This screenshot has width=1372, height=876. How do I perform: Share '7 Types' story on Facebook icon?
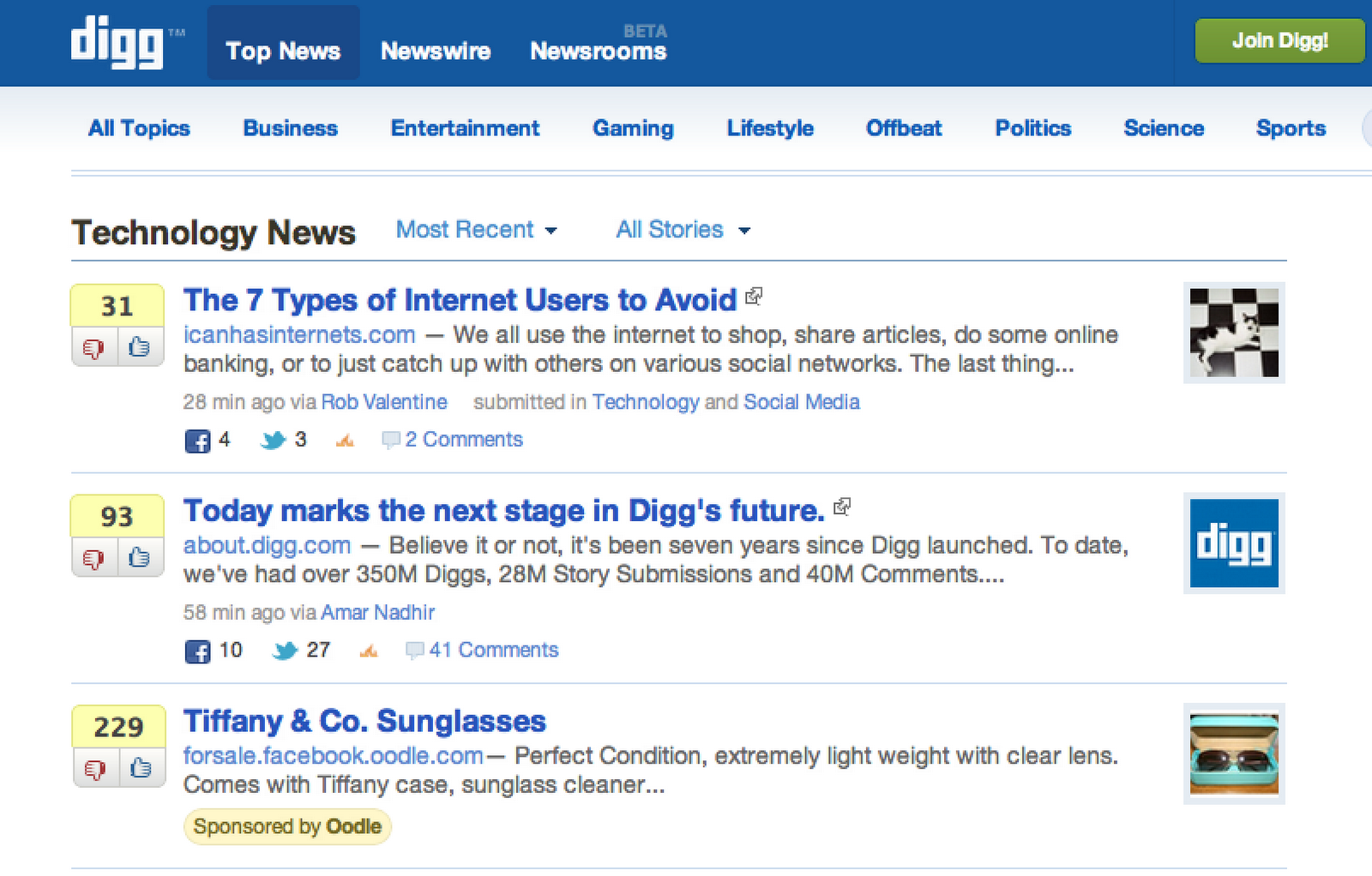[x=197, y=441]
